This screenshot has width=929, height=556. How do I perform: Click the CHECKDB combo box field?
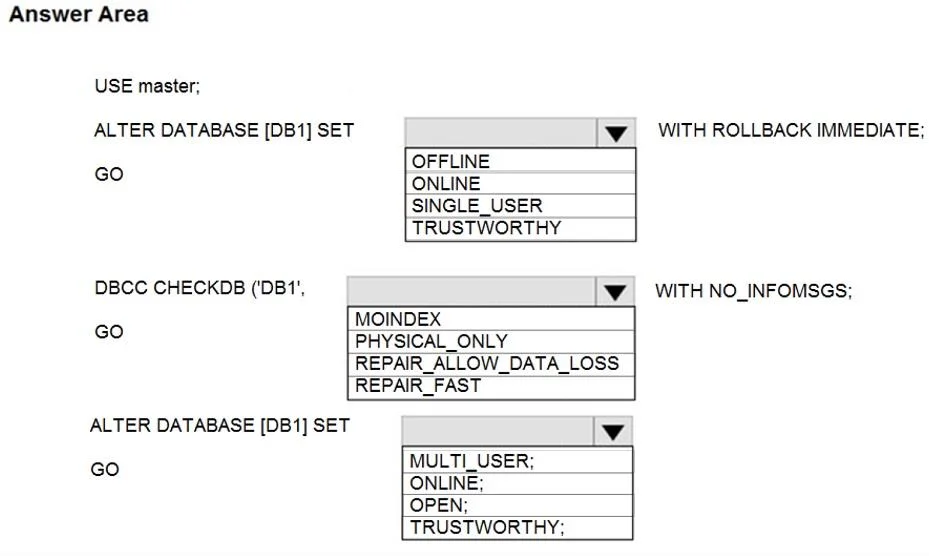pyautogui.click(x=471, y=291)
